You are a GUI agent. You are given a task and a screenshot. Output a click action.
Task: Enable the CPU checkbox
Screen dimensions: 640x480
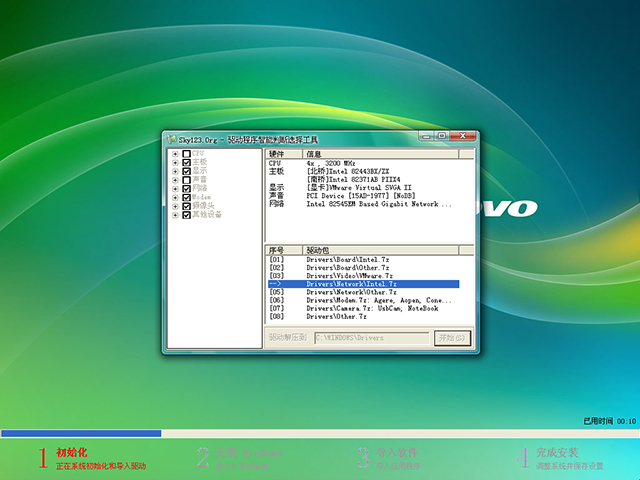[x=186, y=154]
